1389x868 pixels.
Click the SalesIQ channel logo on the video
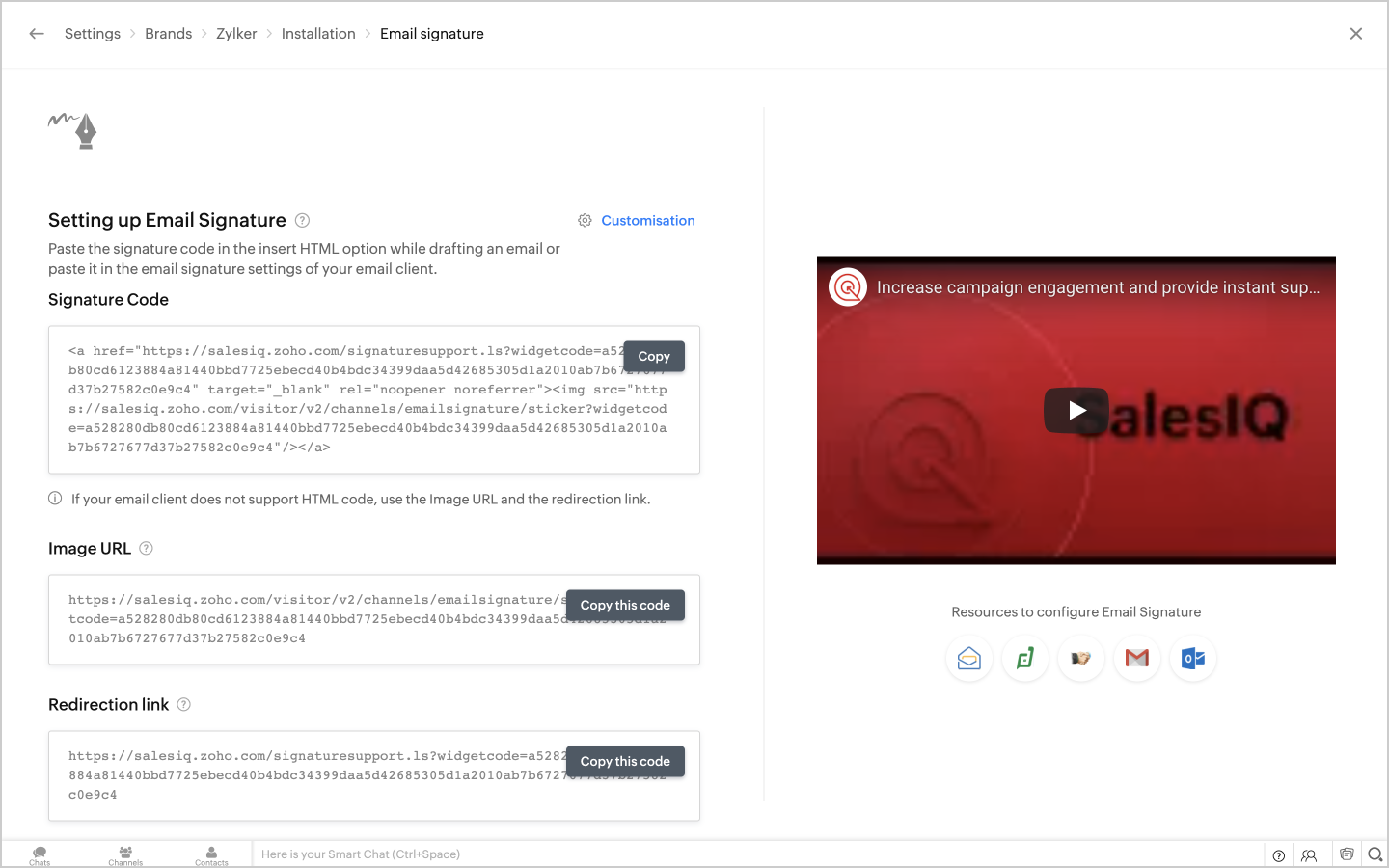[848, 287]
